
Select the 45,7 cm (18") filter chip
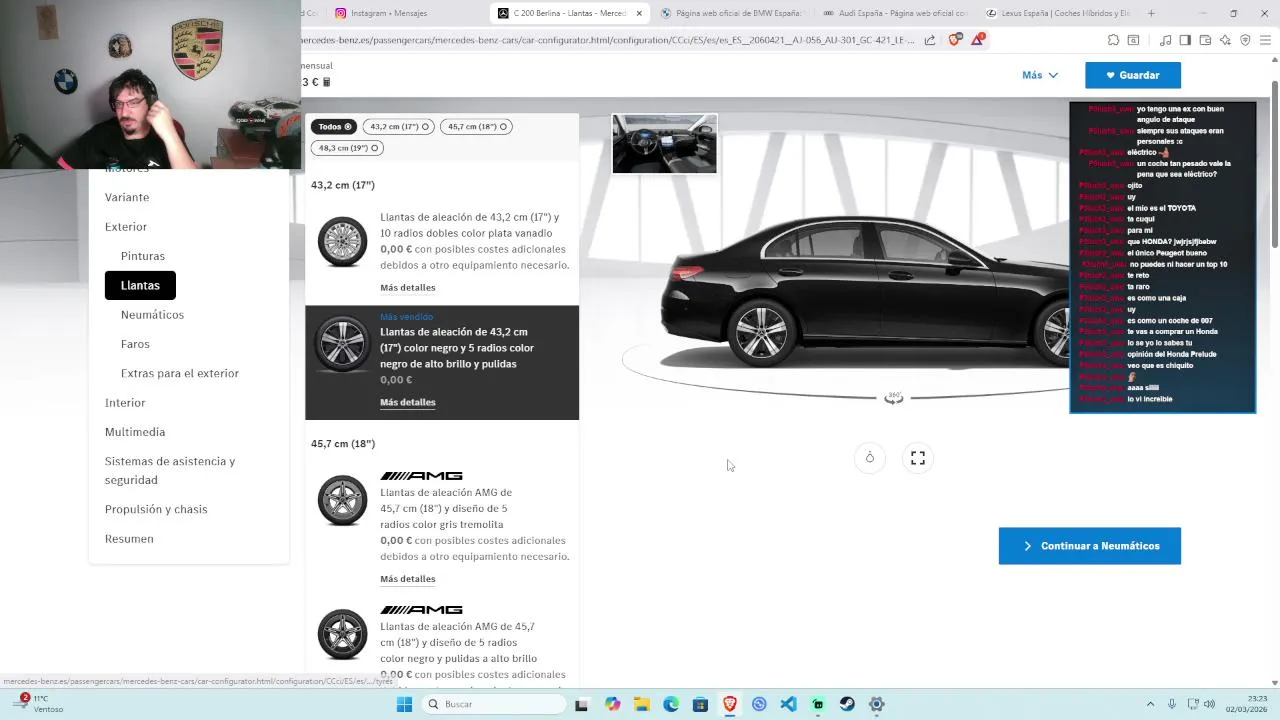click(x=477, y=127)
